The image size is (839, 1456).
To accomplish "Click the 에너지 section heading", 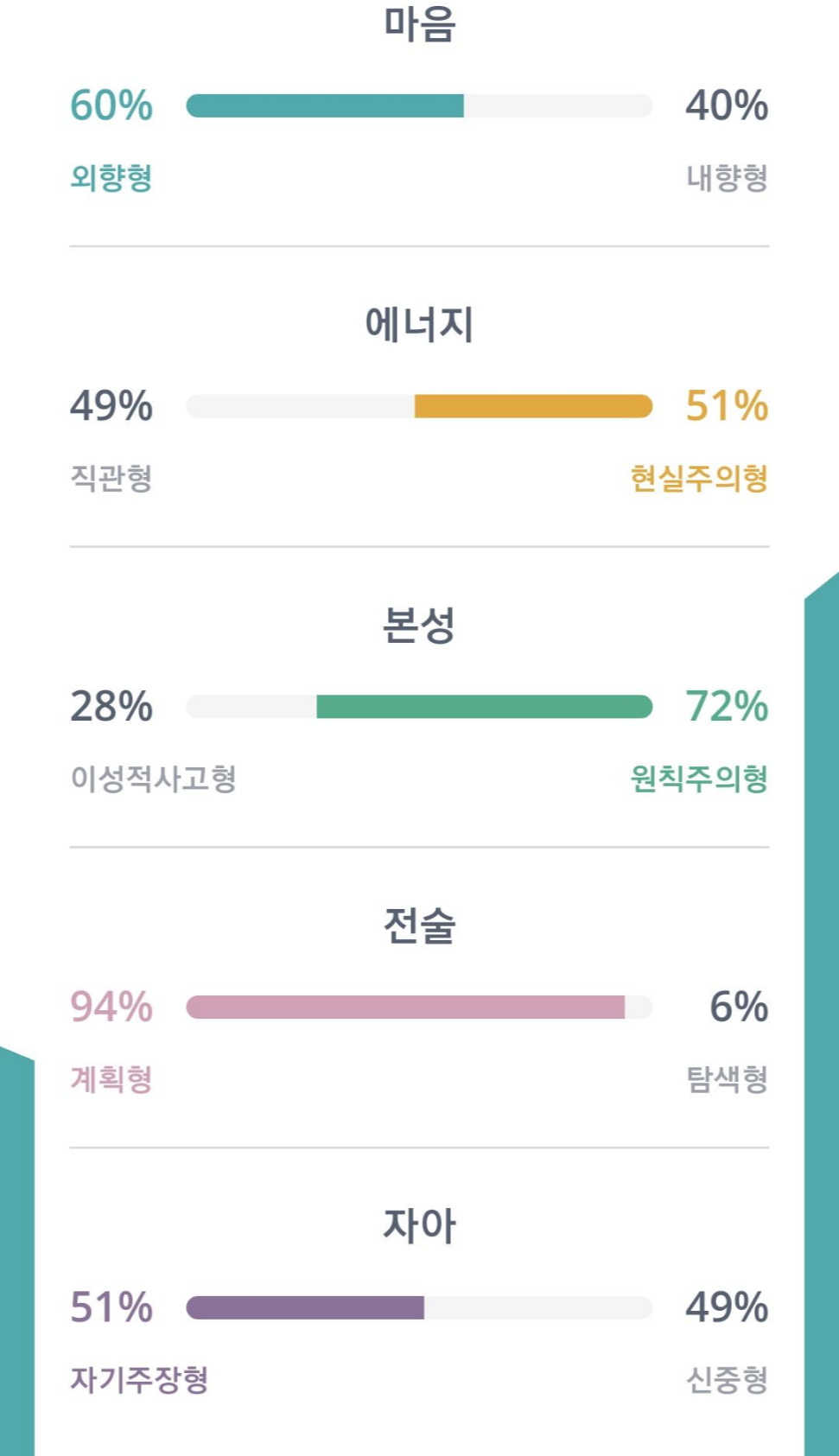I will click(x=419, y=325).
